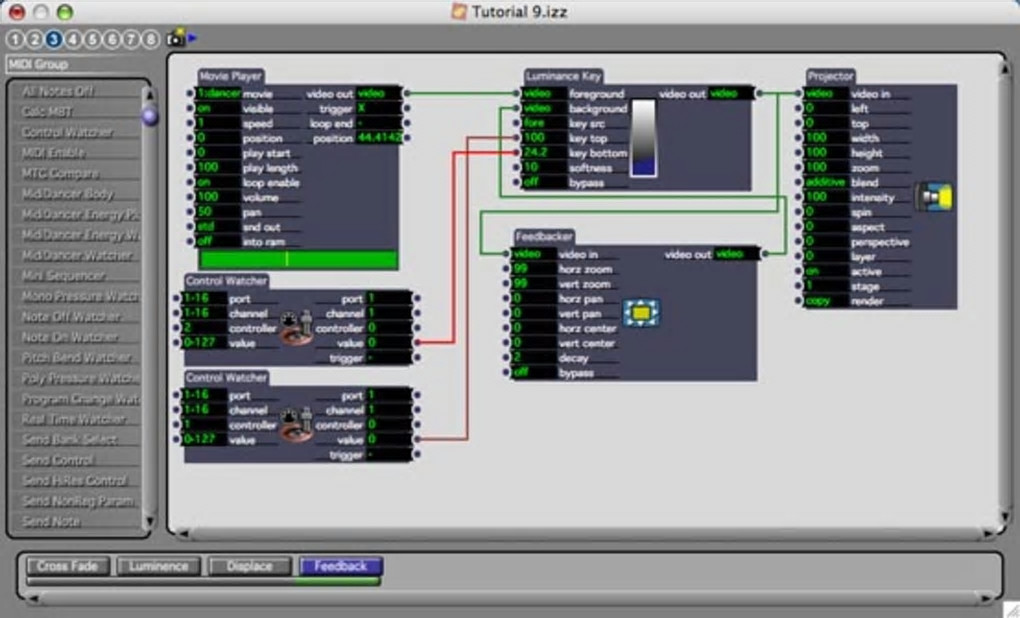Edit Movie Player speed value field

pos(218,123)
